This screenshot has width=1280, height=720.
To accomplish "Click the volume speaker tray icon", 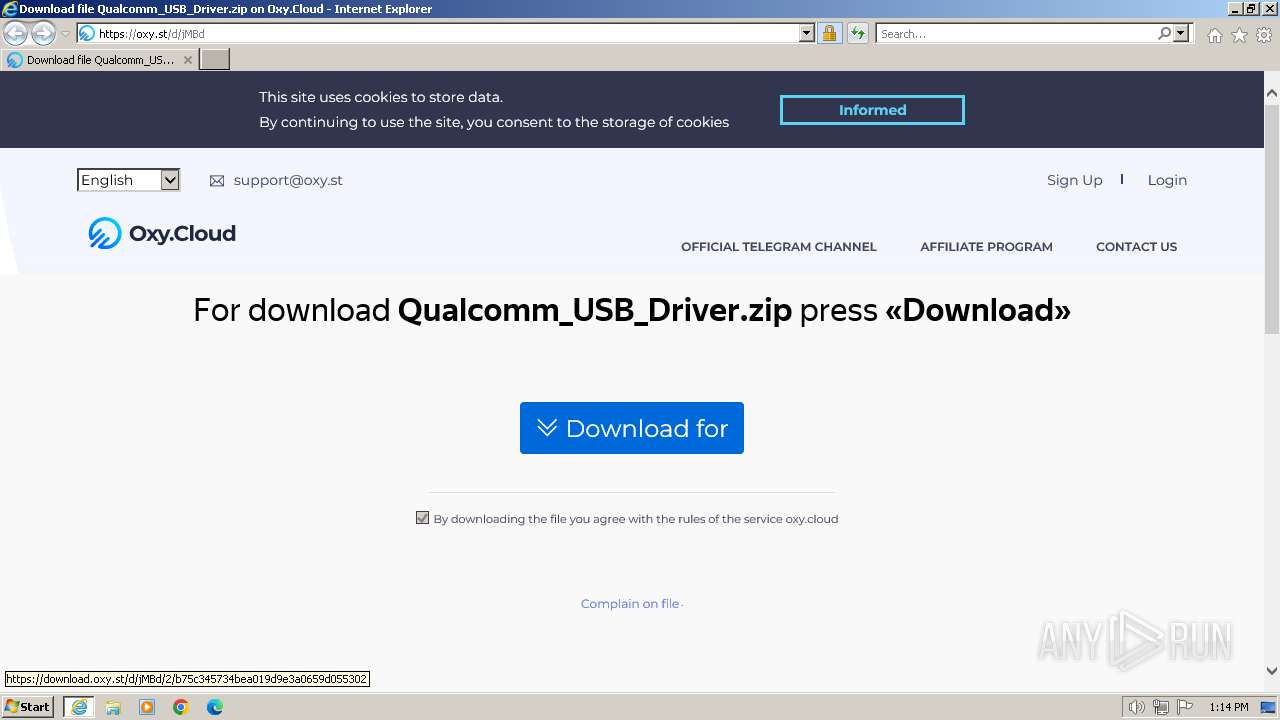I will coord(1136,707).
